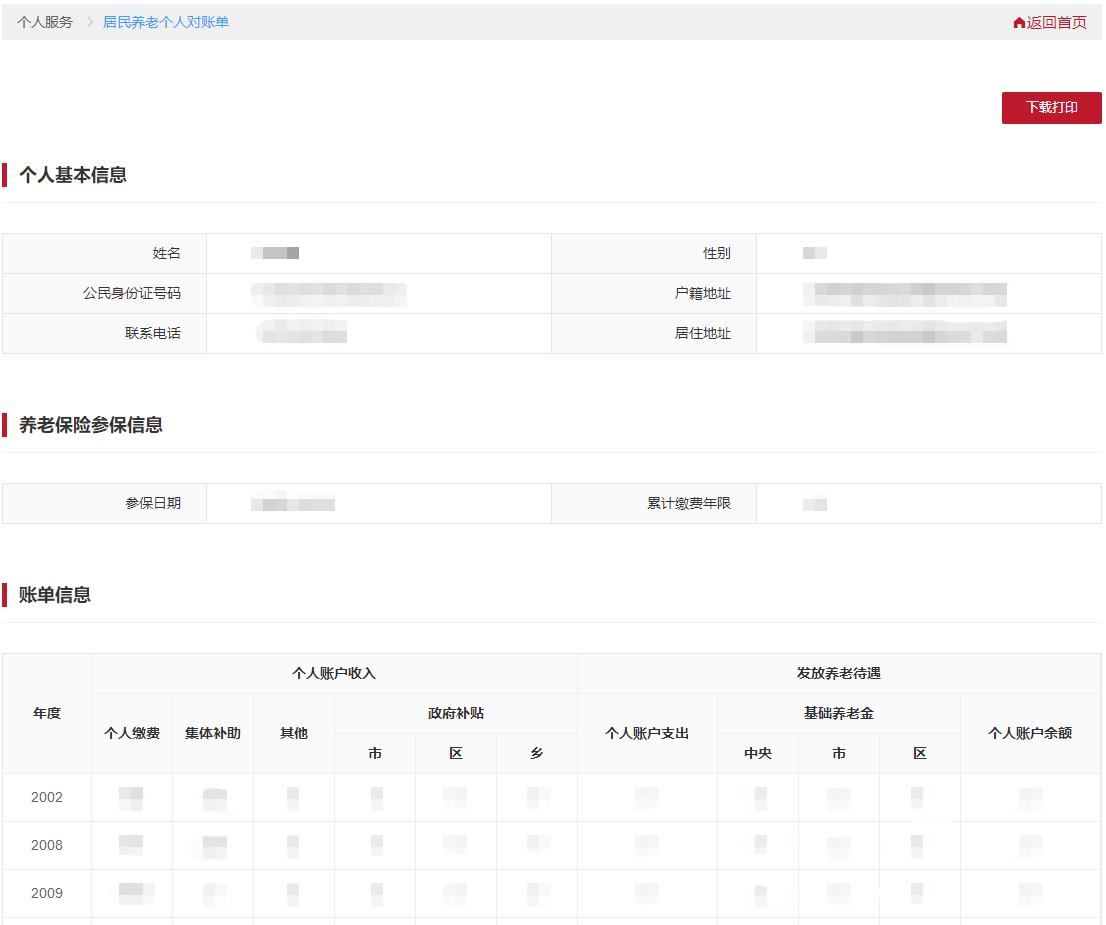Select the 下载打印 button

pos(1051,107)
